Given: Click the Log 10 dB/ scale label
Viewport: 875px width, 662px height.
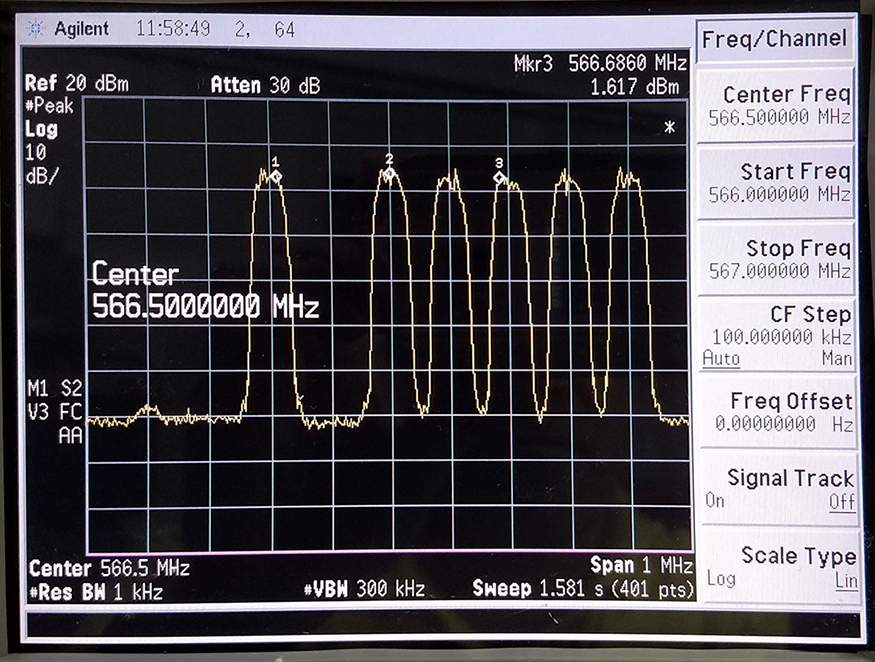Looking at the screenshot, I should pyautogui.click(x=41, y=152).
